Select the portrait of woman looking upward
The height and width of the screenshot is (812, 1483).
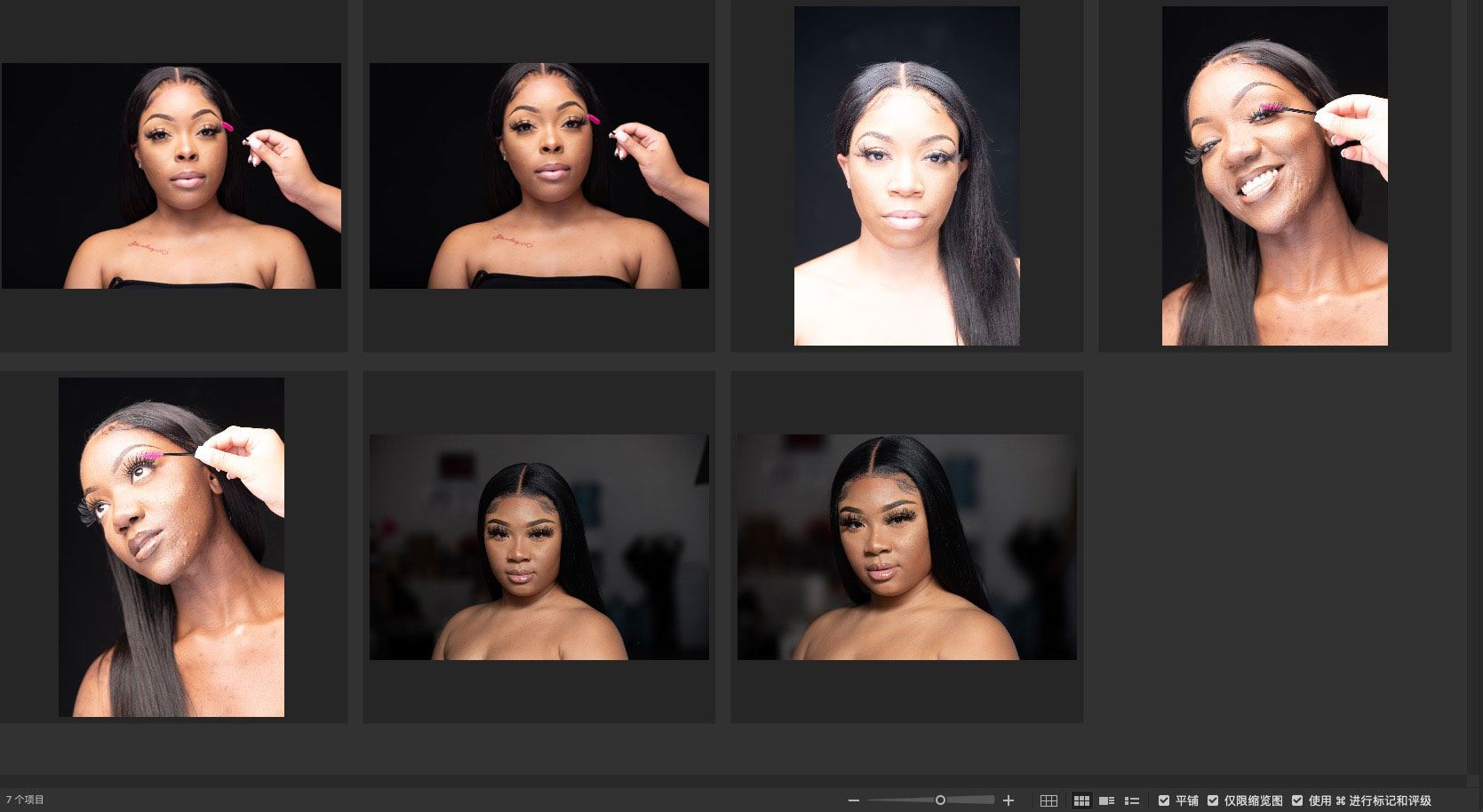(171, 547)
